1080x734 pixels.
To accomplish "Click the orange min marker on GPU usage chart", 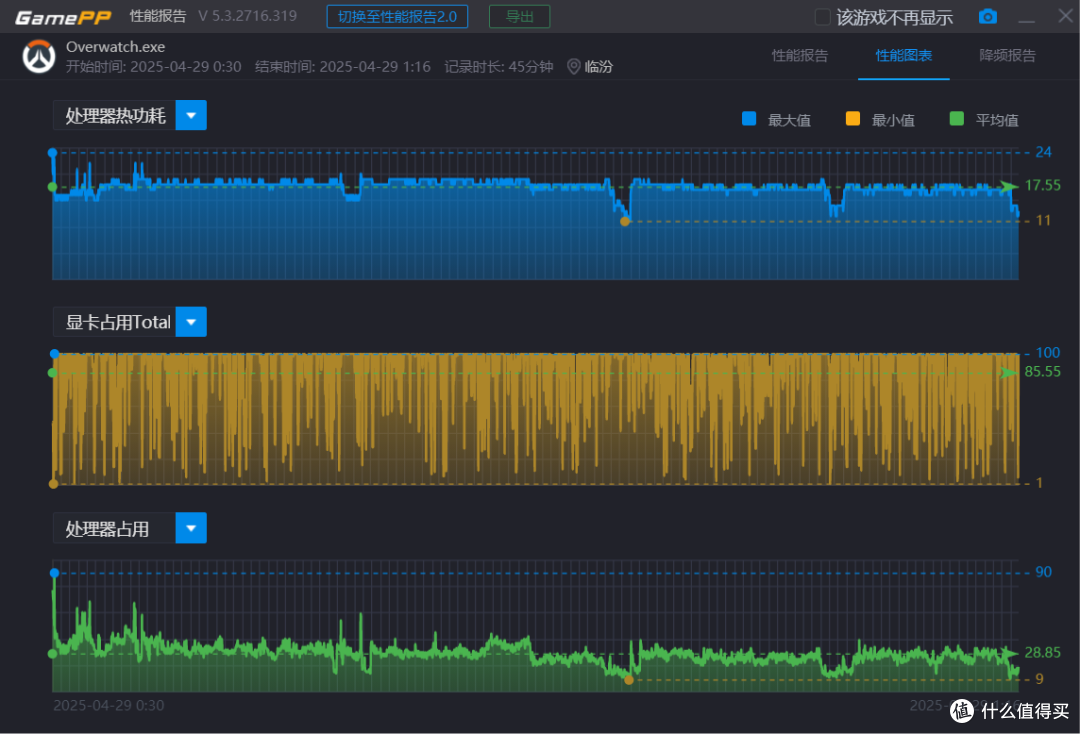I will click(53, 484).
